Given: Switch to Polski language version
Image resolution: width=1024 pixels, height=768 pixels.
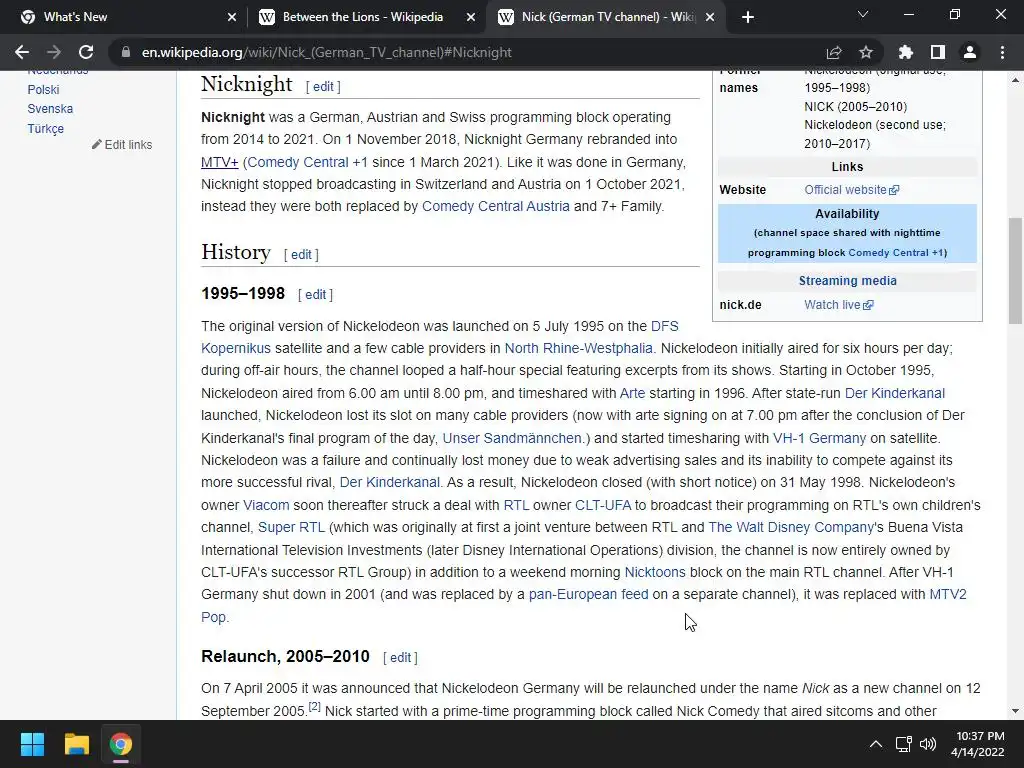Looking at the screenshot, I should (43, 89).
